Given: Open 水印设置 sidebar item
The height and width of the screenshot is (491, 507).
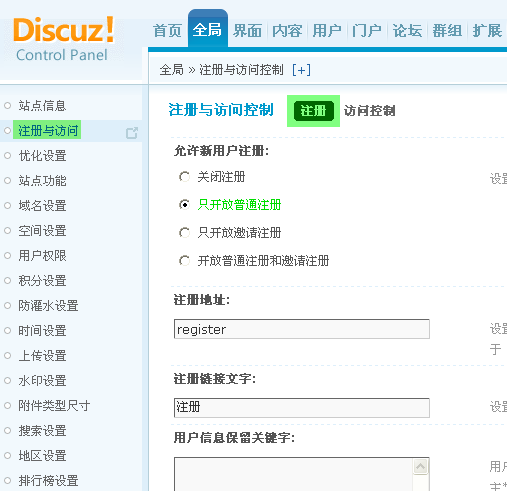Looking at the screenshot, I should [x=42, y=381].
